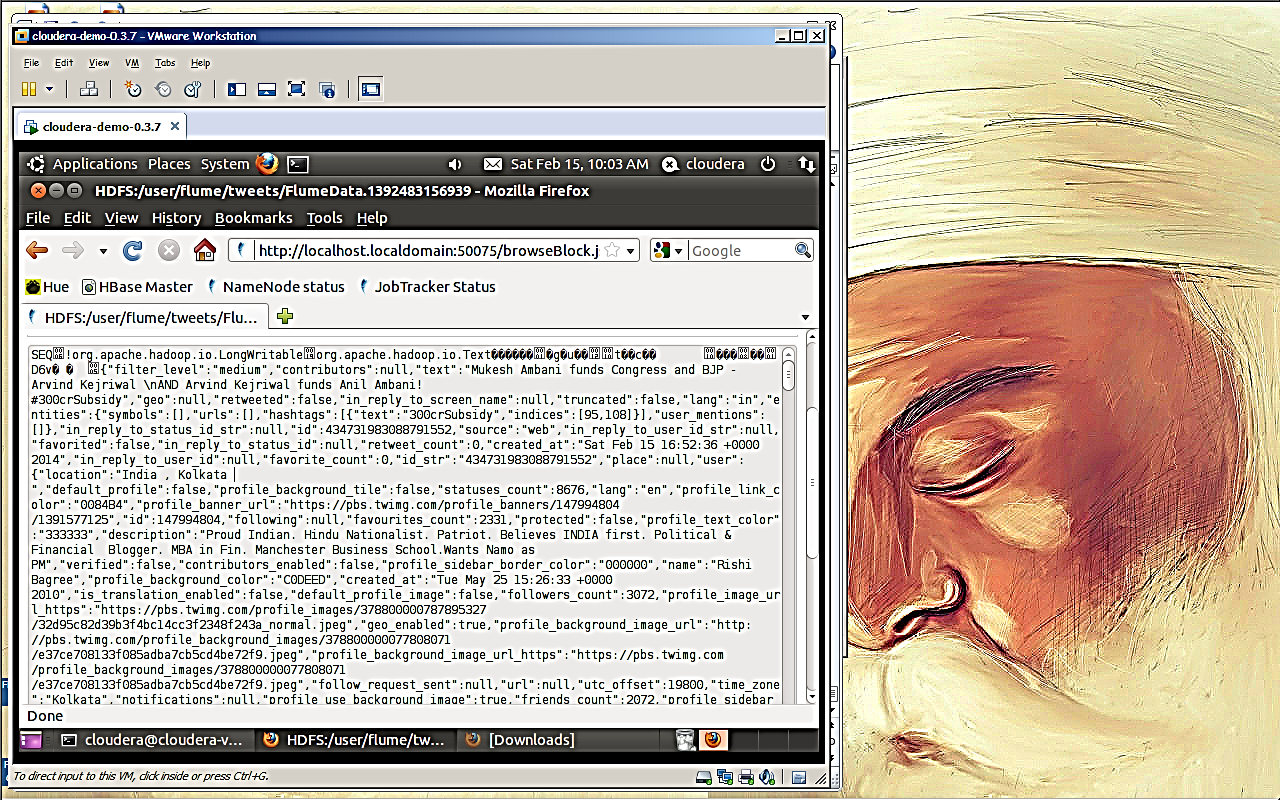Select the HDFS:/user/flume/tweets browser tab
Viewport: 1280px width, 800px height.
146,317
